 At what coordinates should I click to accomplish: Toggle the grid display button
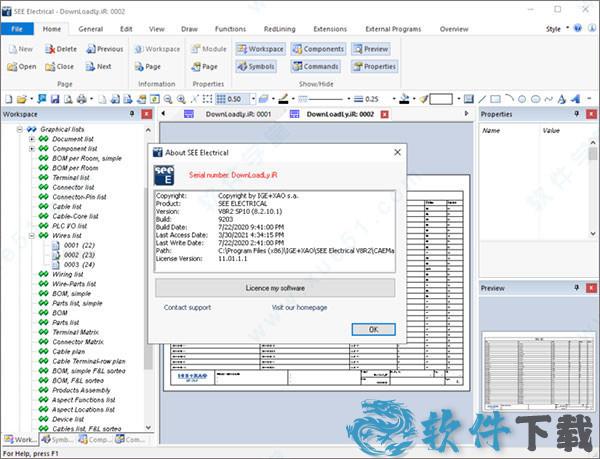221,99
